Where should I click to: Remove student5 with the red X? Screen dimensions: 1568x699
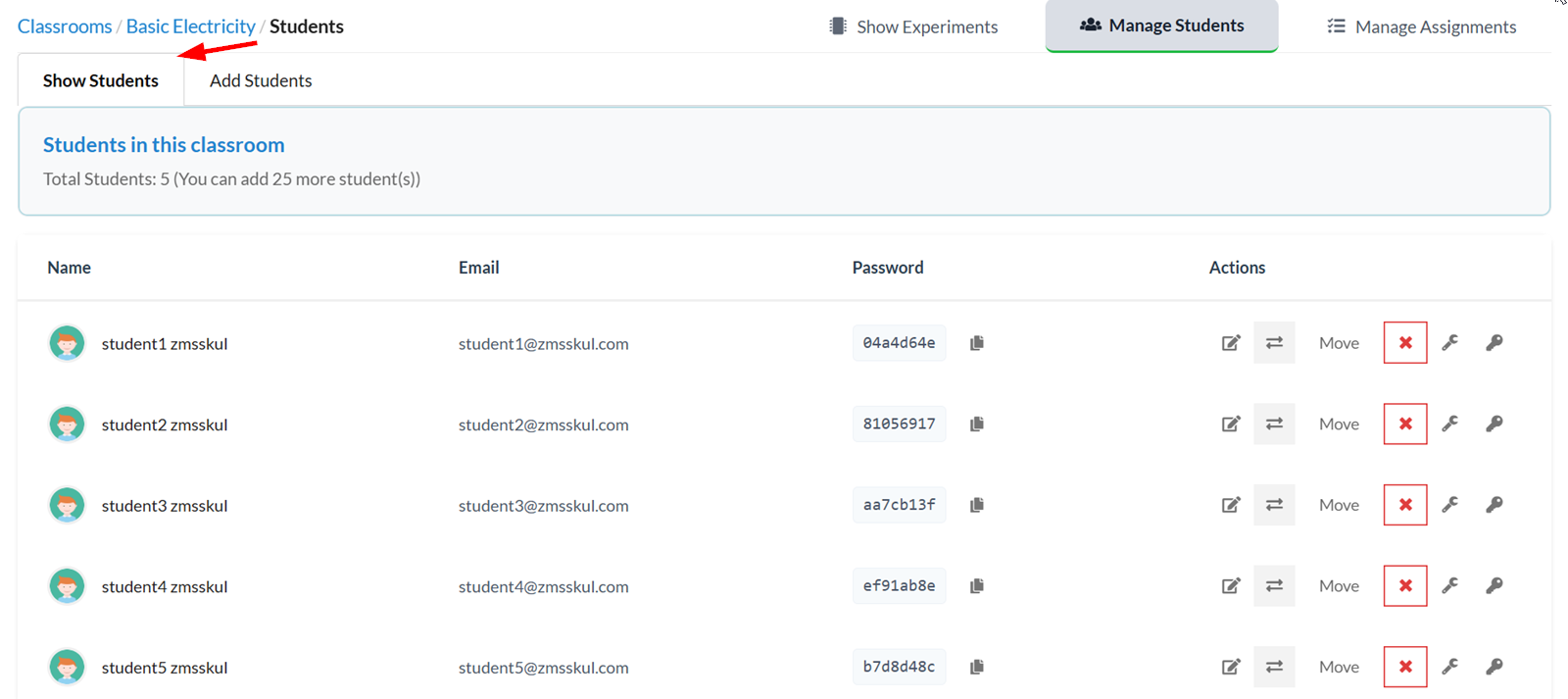[1405, 667]
